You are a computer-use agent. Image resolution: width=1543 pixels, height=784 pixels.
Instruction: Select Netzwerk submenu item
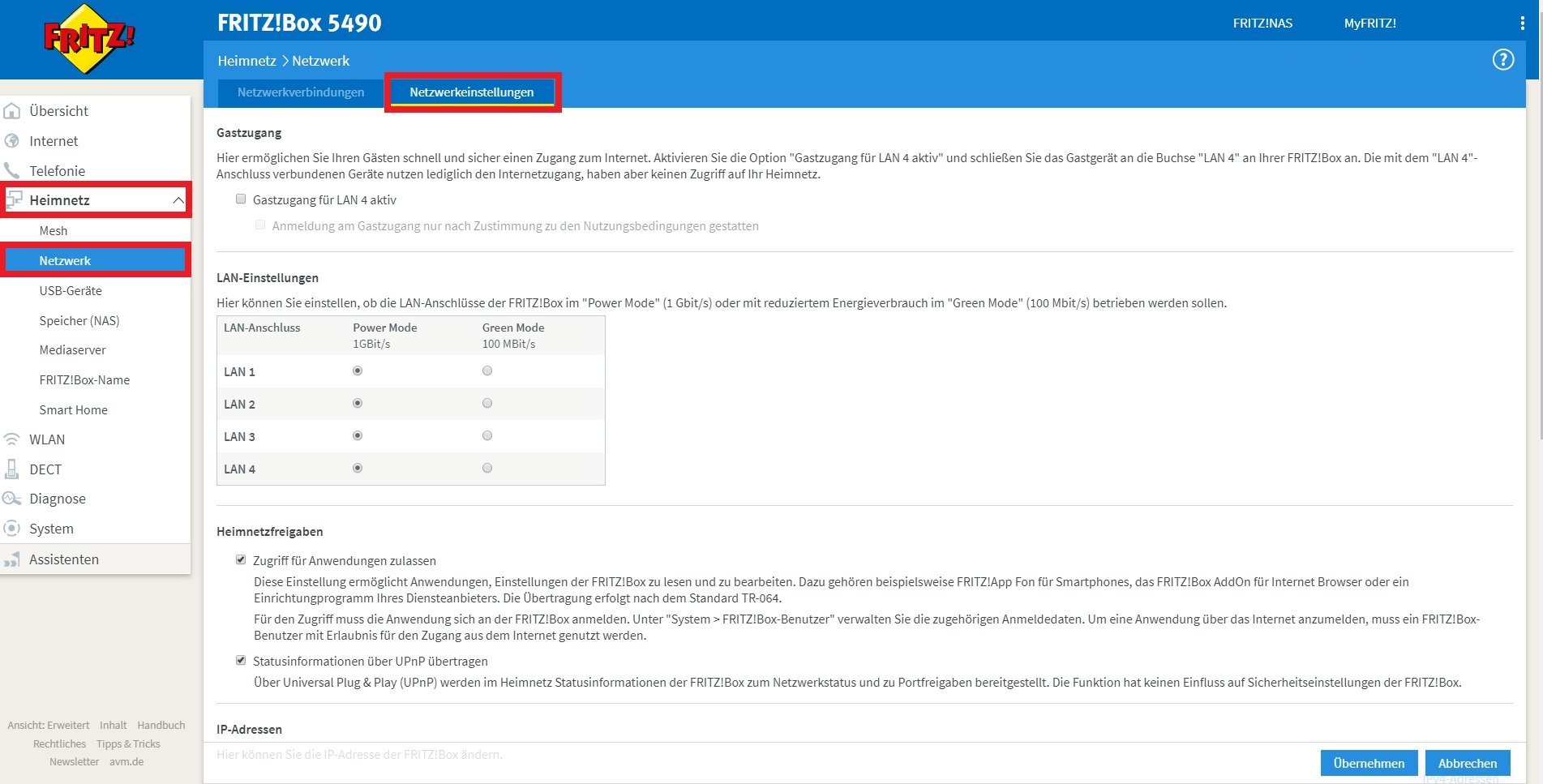pos(96,261)
